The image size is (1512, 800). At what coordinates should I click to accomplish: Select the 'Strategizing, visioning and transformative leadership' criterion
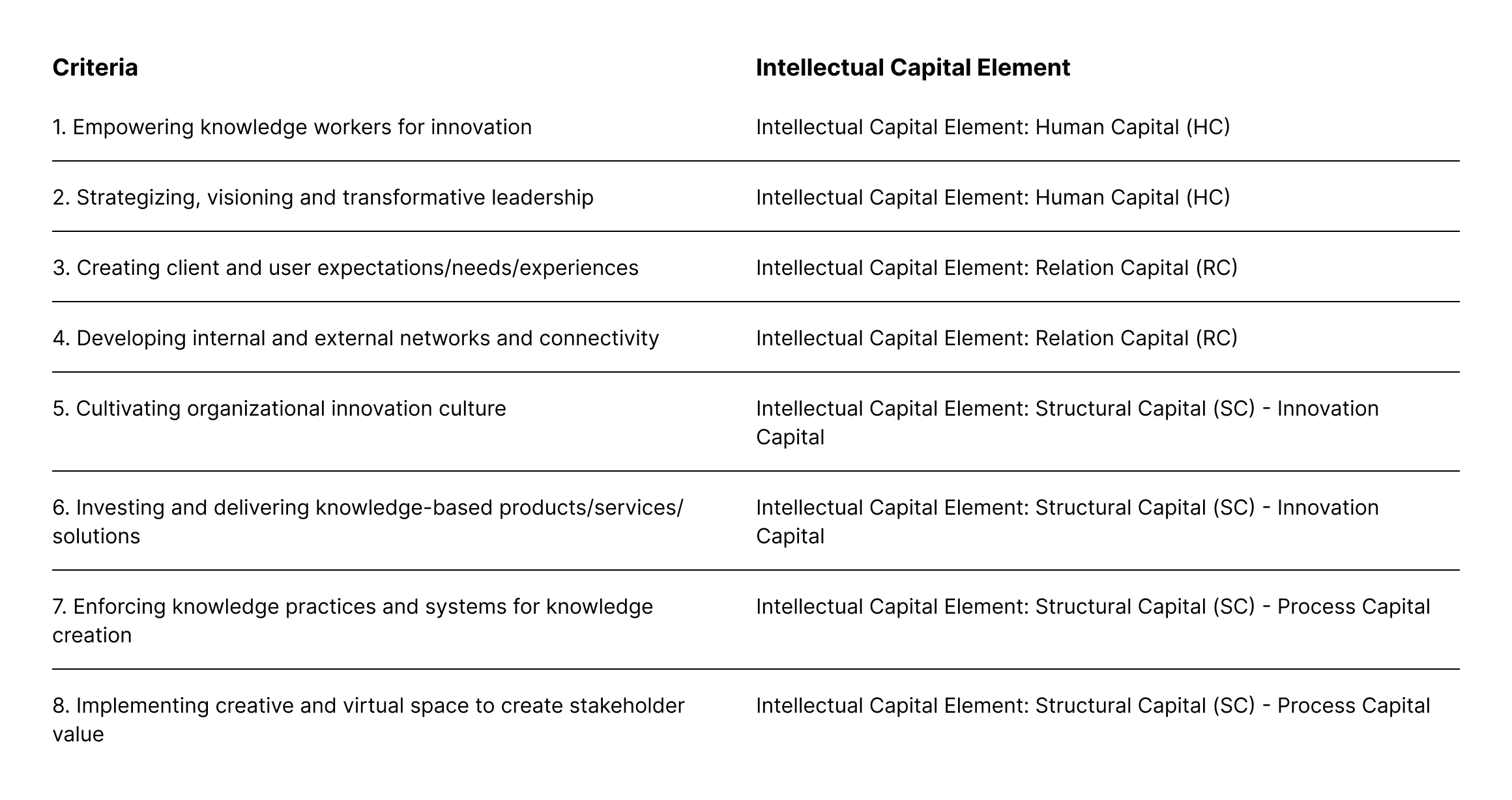click(x=323, y=197)
